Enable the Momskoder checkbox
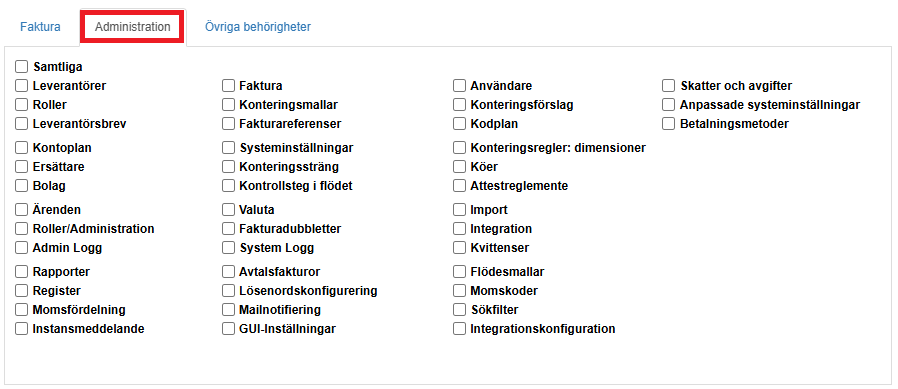898x389 pixels. [x=459, y=291]
